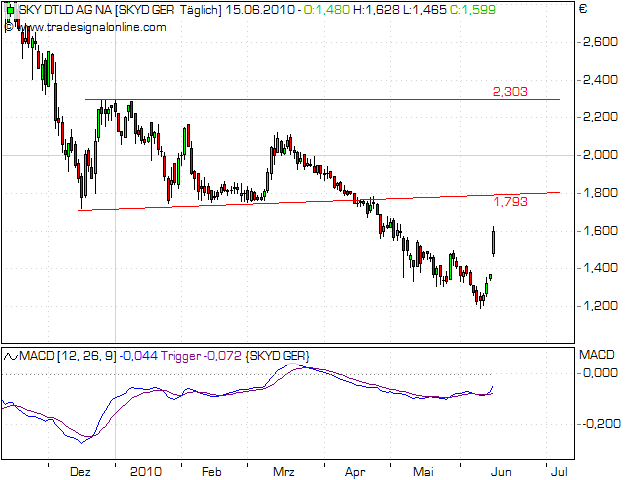Click the Trigger -0,072 value
Viewport: 640px width, 480px height.
[x=201, y=356]
